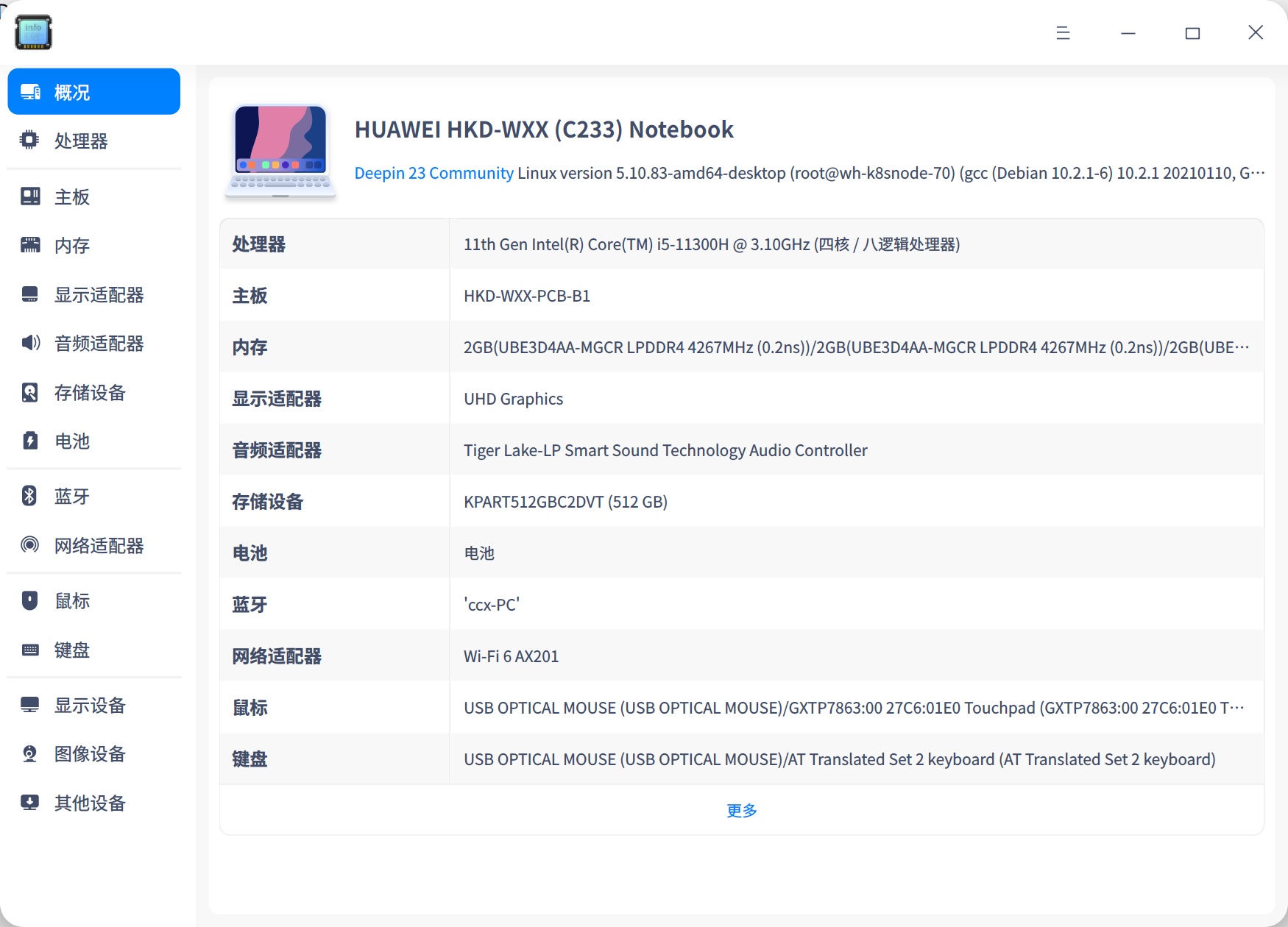Click the 蓝牙 row label in table
This screenshot has height=927, width=1288.
point(250,605)
